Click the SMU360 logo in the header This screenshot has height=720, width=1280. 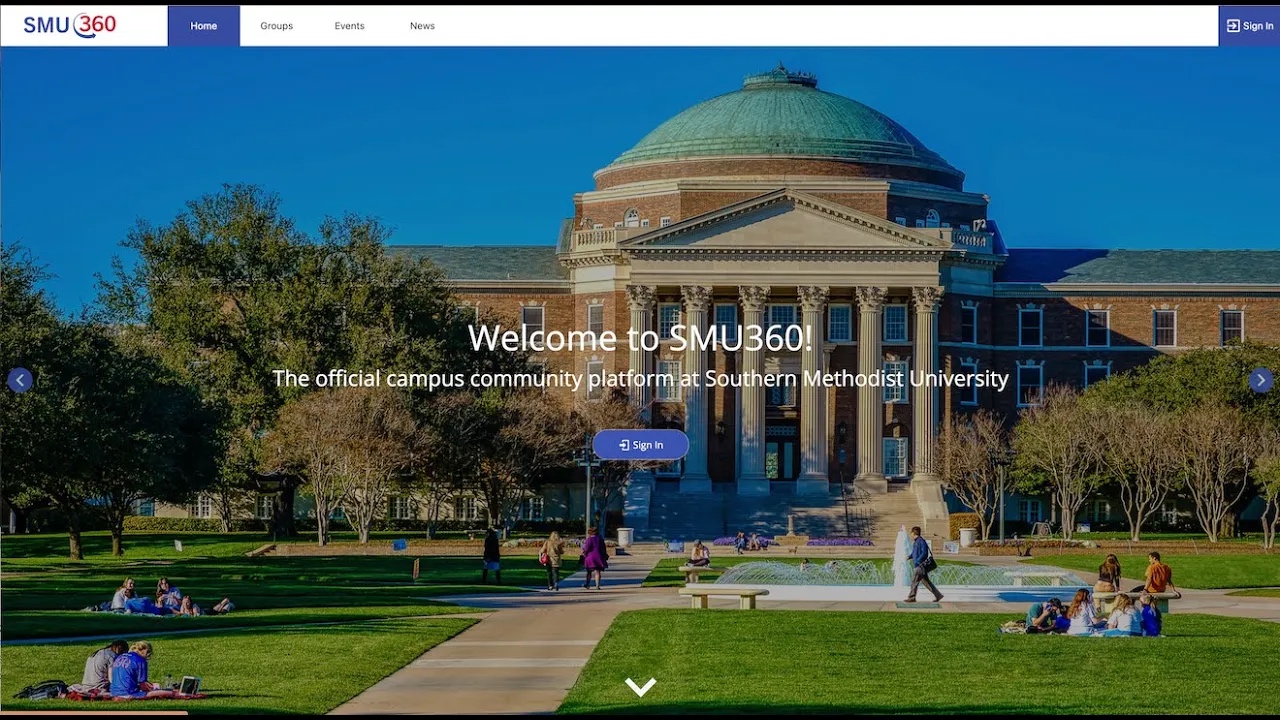[x=70, y=25]
